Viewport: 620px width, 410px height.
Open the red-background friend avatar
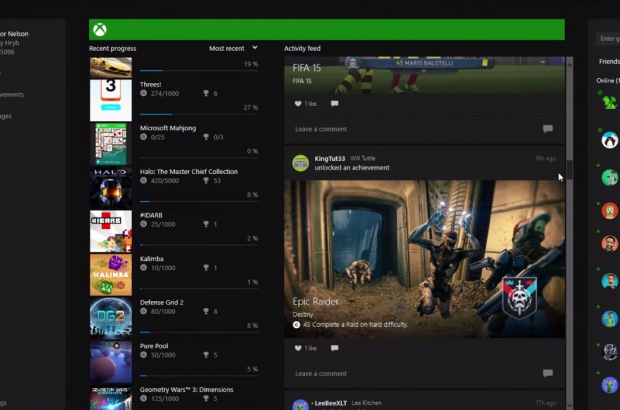pos(609,210)
